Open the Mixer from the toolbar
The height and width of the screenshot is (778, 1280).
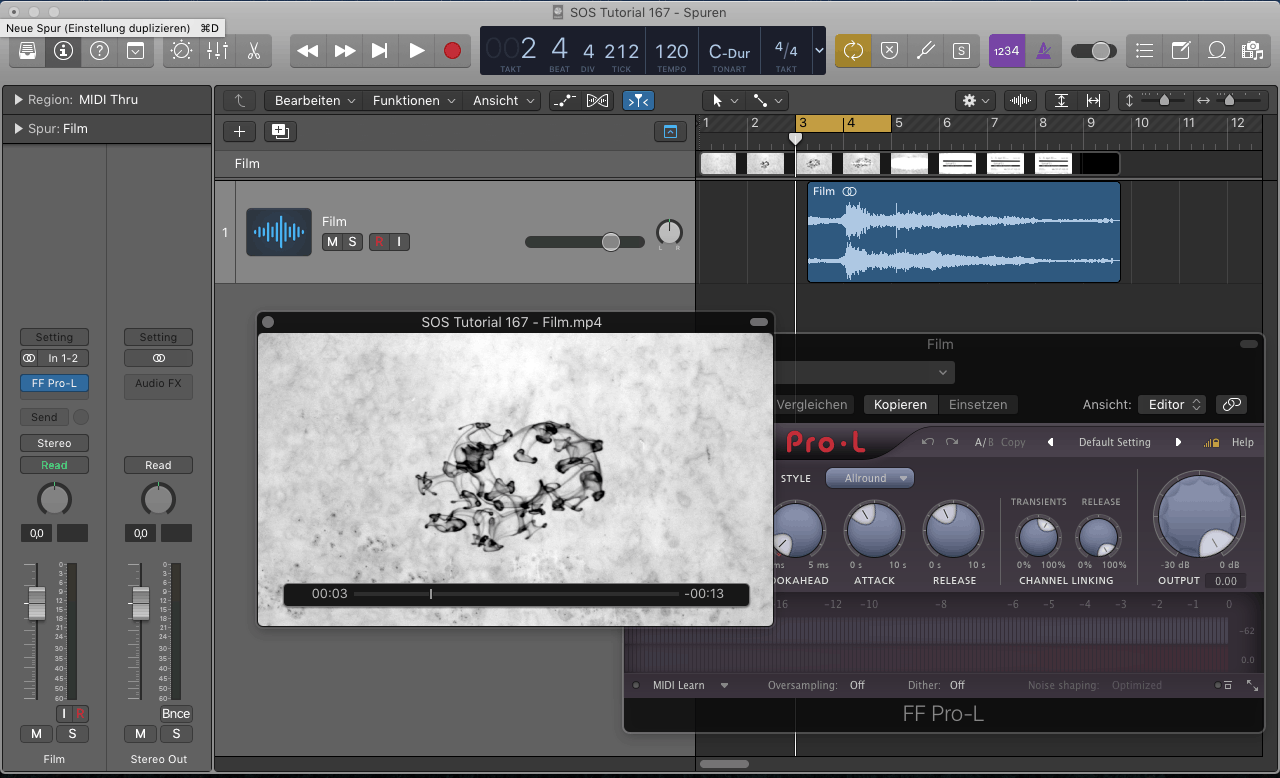pyautogui.click(x=217, y=51)
